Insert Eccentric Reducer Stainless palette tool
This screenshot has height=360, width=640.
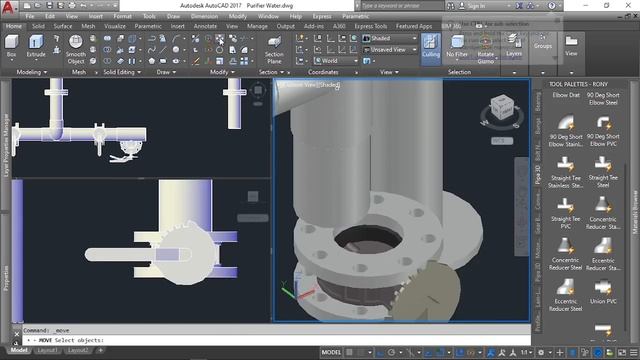click(603, 254)
